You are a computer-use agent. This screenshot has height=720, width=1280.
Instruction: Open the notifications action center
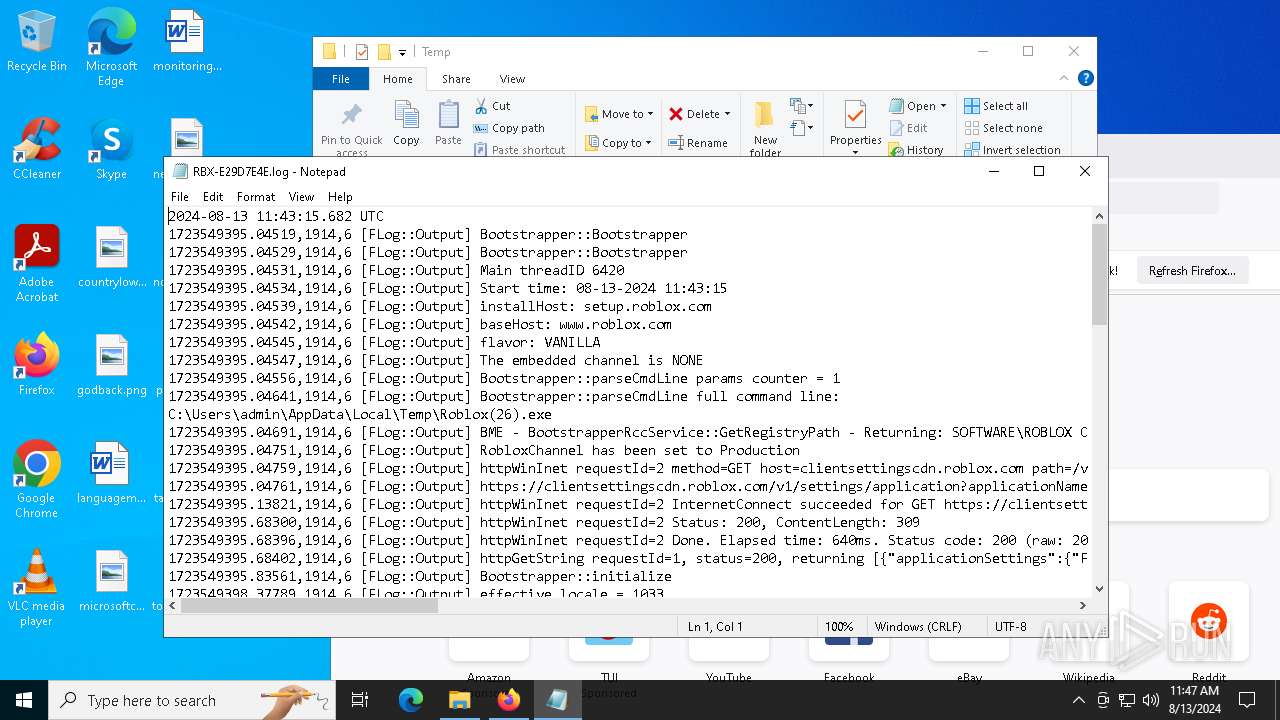(x=1246, y=700)
